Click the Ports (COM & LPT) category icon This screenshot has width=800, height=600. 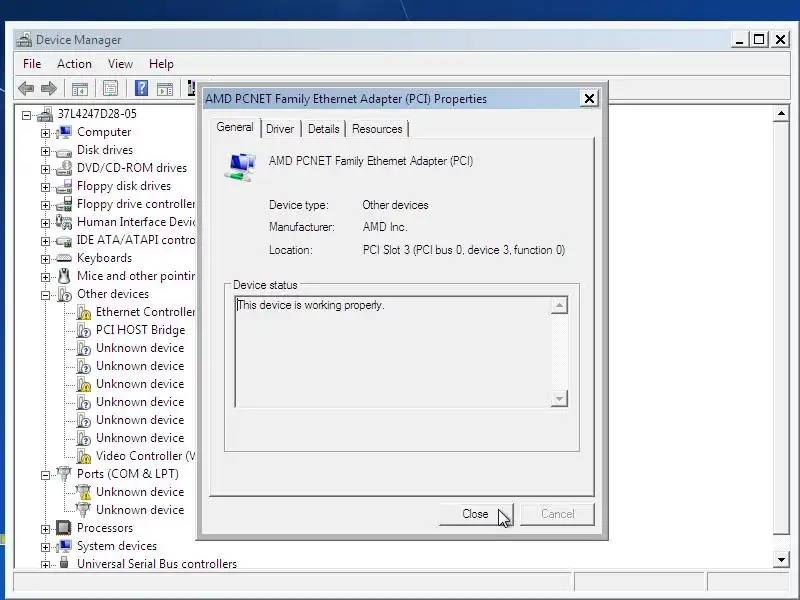pyautogui.click(x=64, y=474)
